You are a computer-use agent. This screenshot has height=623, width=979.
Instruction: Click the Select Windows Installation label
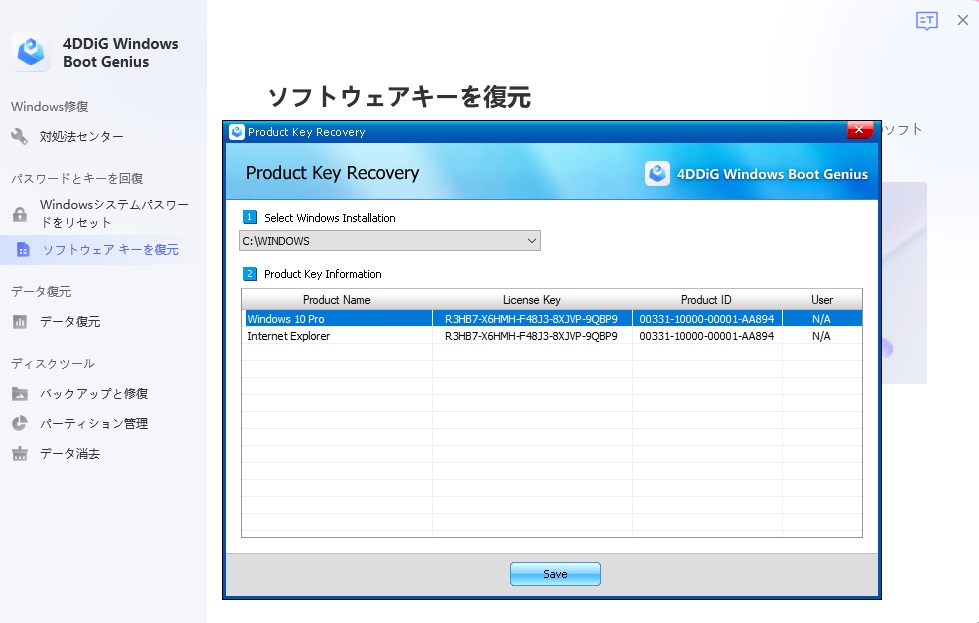pos(330,218)
